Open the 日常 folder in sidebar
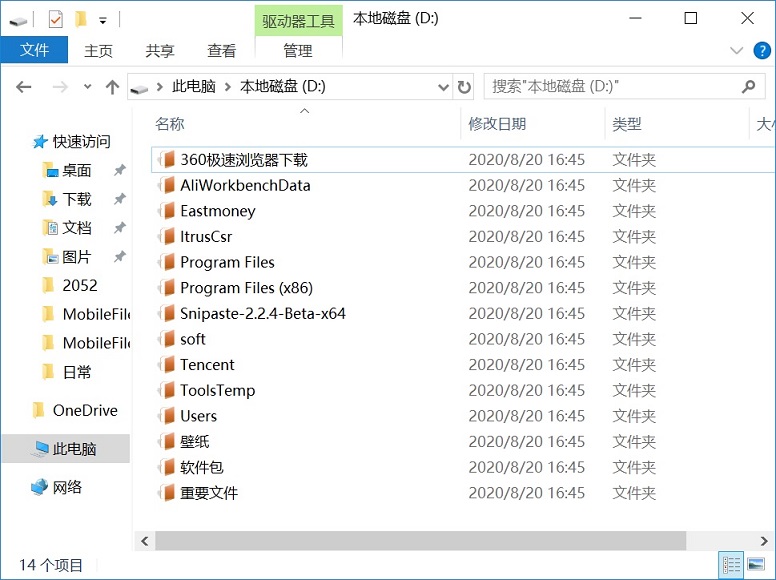 [67, 372]
